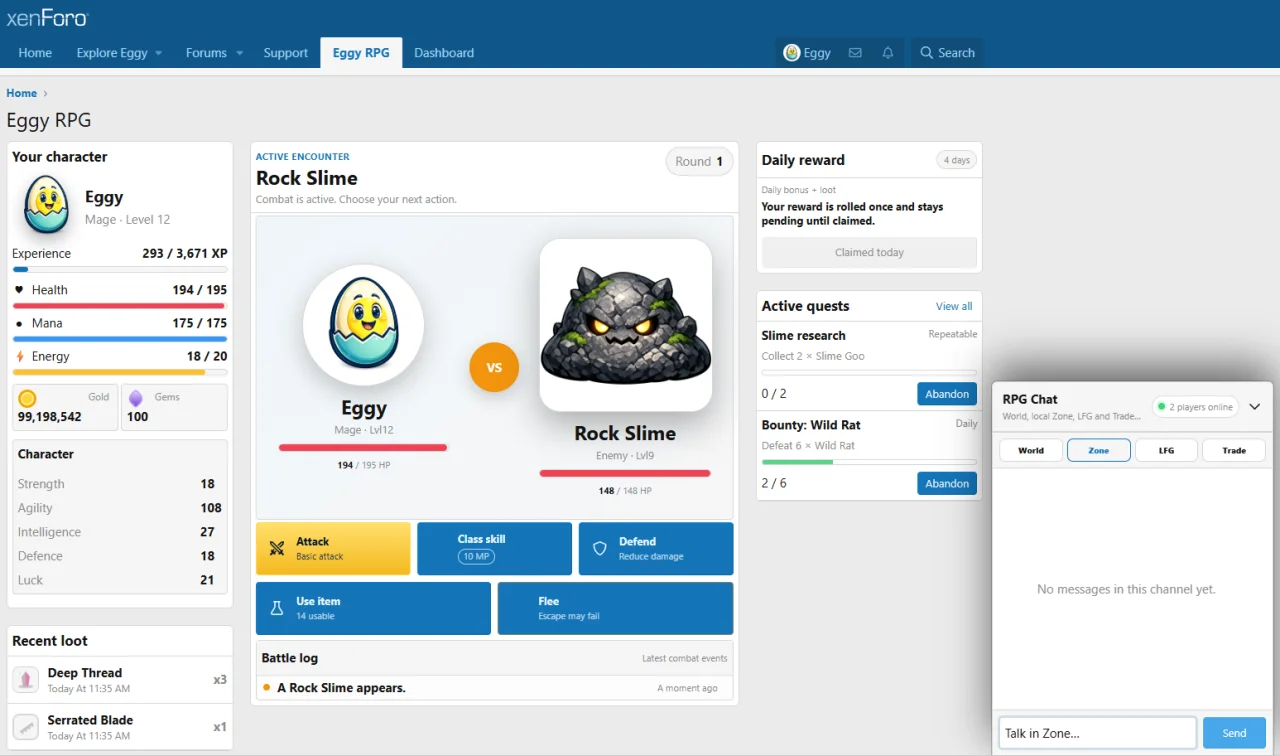The image size is (1280, 756).
Task: Click the Eggy portrait in the encounter arena
Action: (364, 325)
